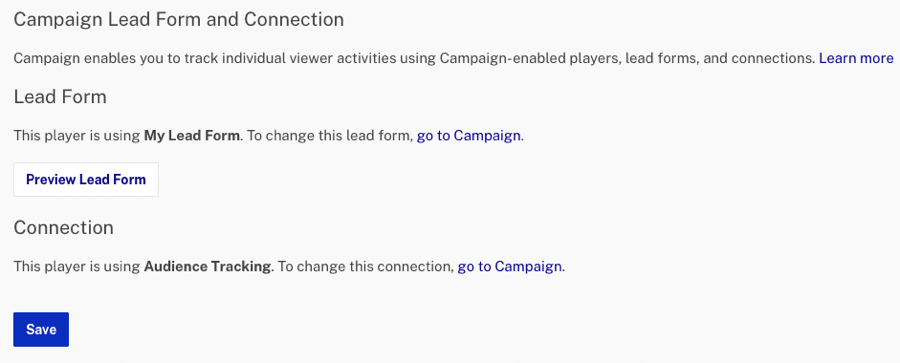The image size is (900, 363).
Task: Click the Lead Form section heading
Action: [x=60, y=97]
